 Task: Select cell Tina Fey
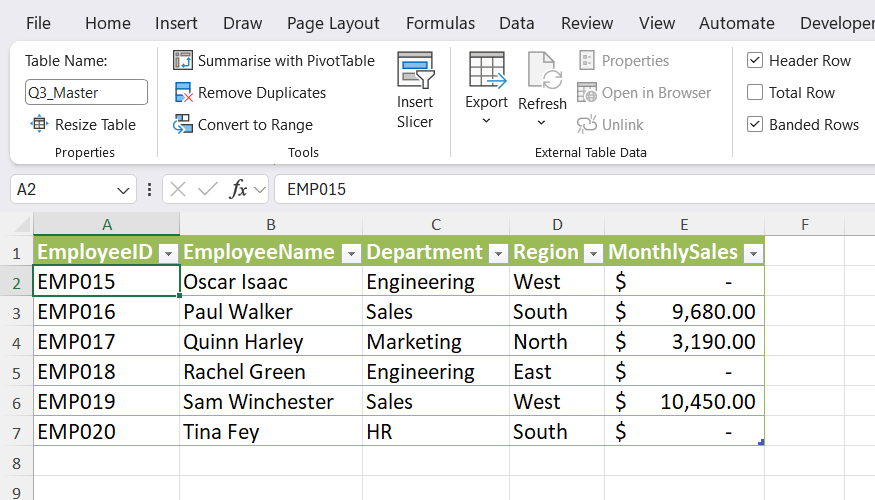[x=271, y=432]
